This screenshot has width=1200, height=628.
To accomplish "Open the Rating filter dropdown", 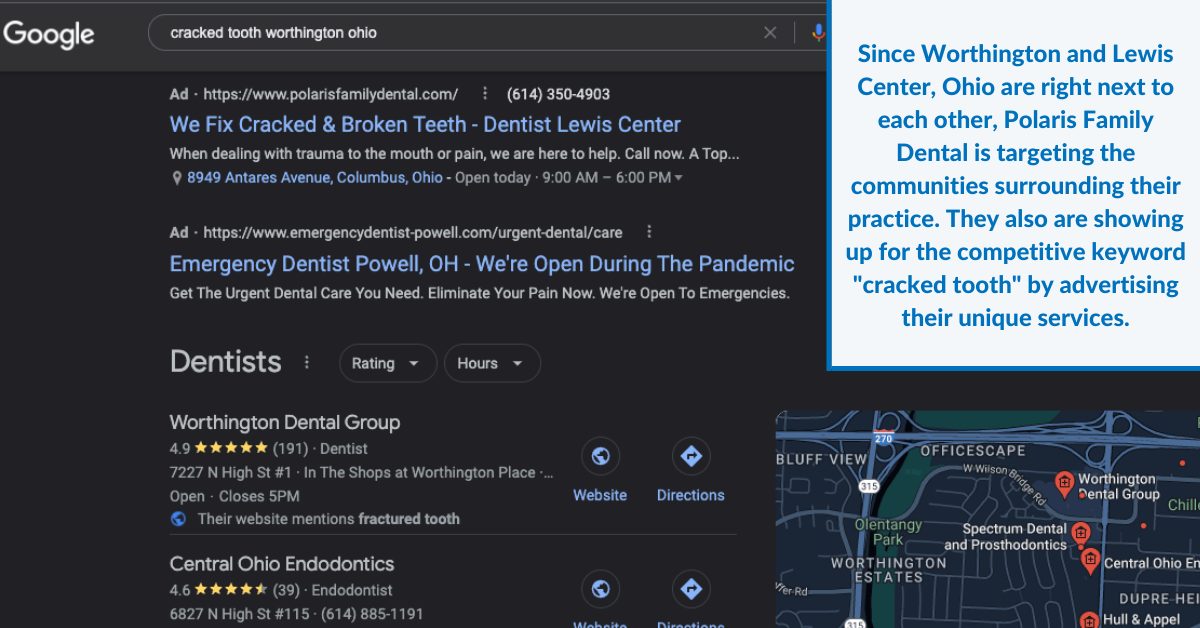I will (x=388, y=363).
